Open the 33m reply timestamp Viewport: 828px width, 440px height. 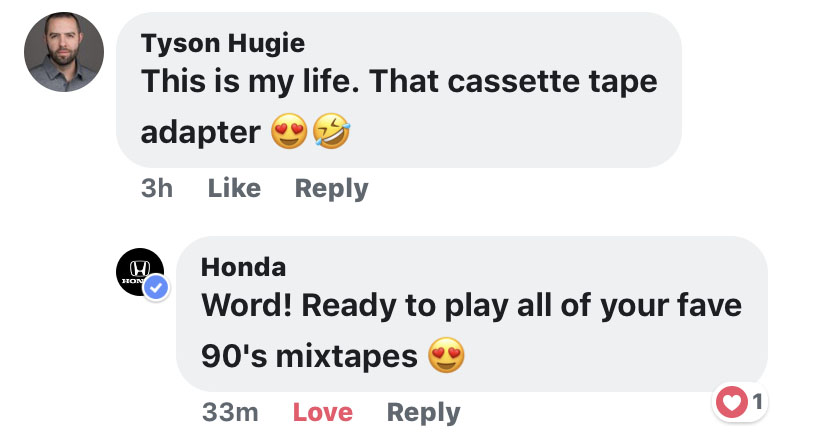(x=231, y=412)
